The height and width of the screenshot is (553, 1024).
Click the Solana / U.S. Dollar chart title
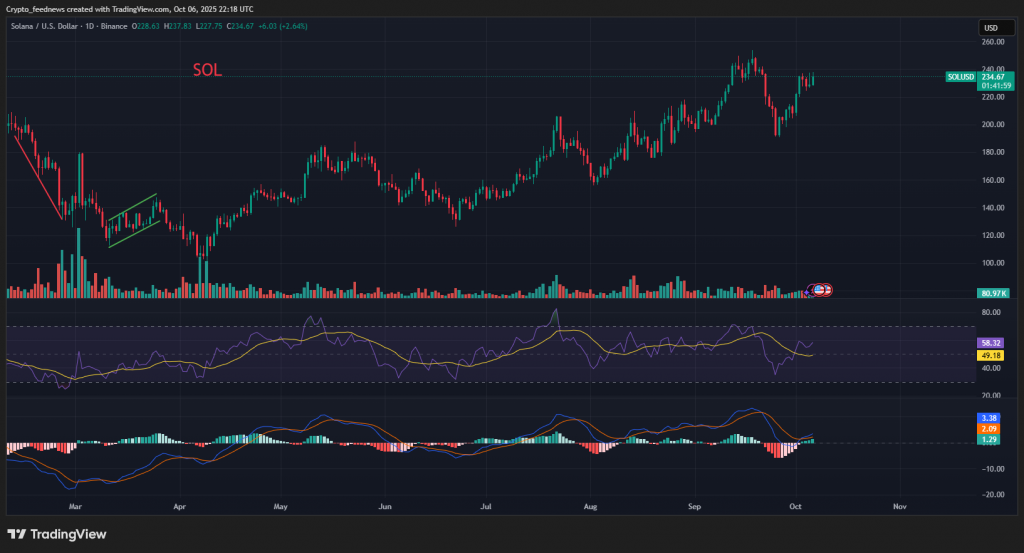[50, 25]
